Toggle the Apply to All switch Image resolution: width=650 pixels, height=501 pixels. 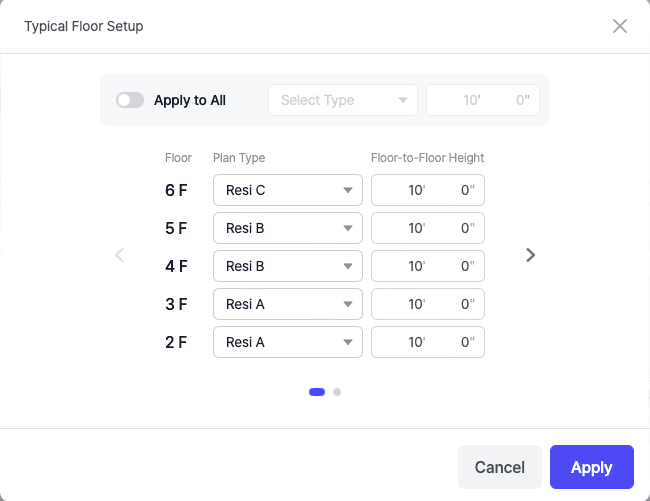[130, 100]
